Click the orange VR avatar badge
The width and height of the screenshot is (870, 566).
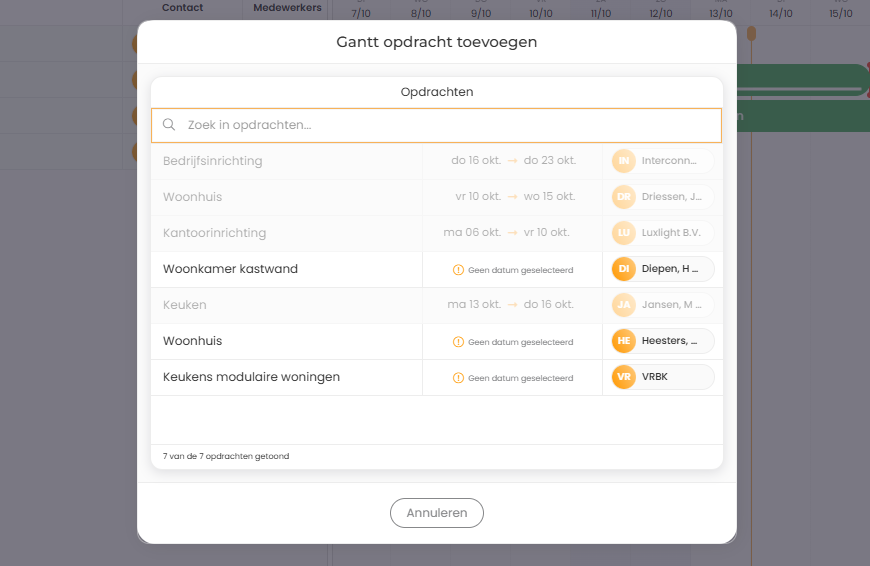pyautogui.click(x=624, y=377)
